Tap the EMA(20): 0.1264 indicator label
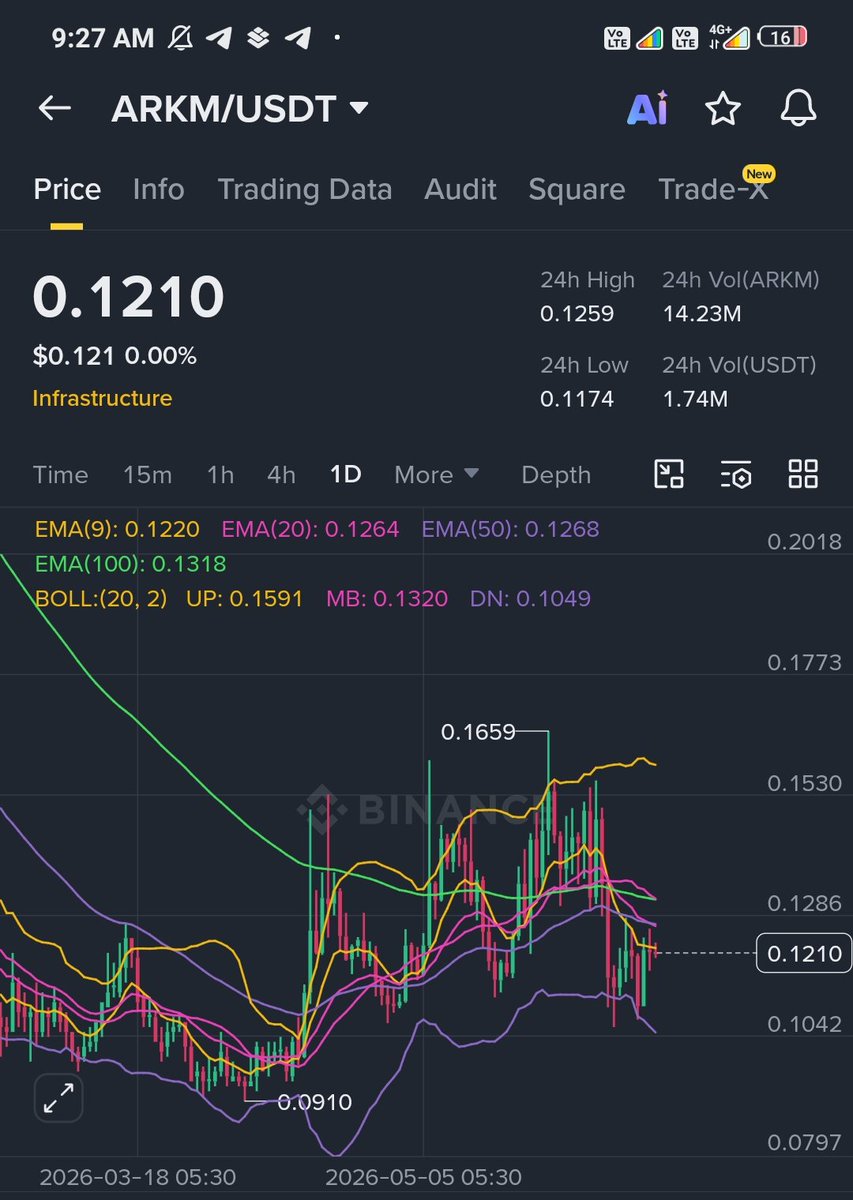This screenshot has height=1200, width=853. click(310, 529)
